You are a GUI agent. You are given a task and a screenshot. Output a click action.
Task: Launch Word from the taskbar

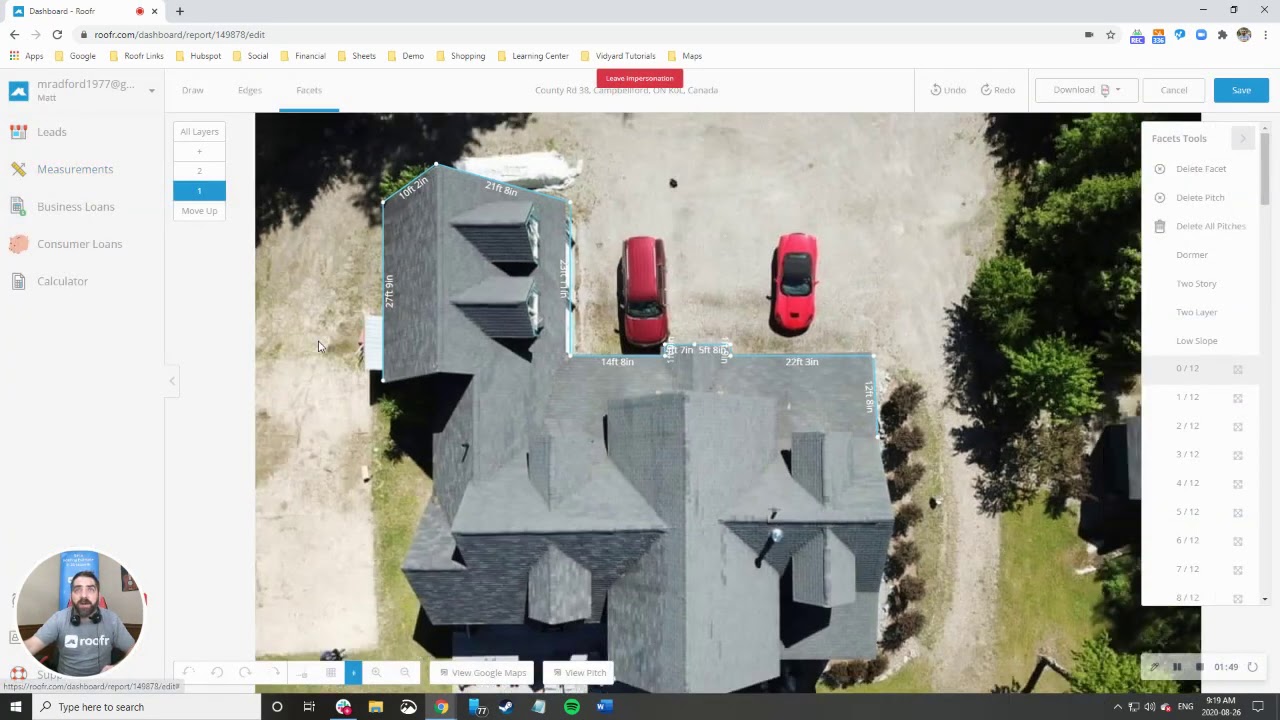click(604, 707)
